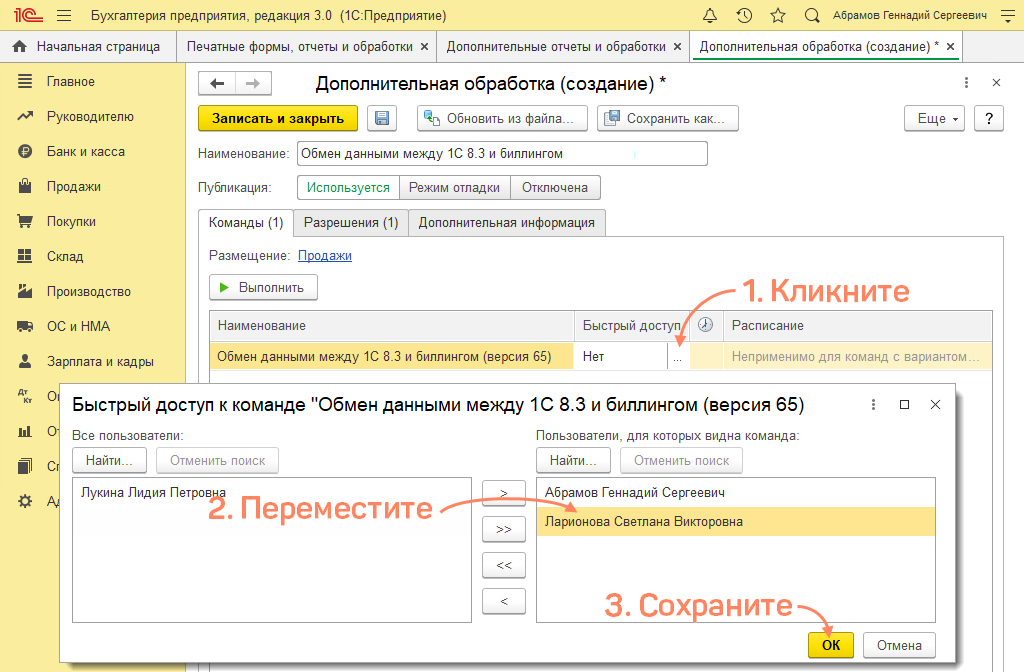Click the ellipsis button in Быстрый доступ cell

[678, 357]
